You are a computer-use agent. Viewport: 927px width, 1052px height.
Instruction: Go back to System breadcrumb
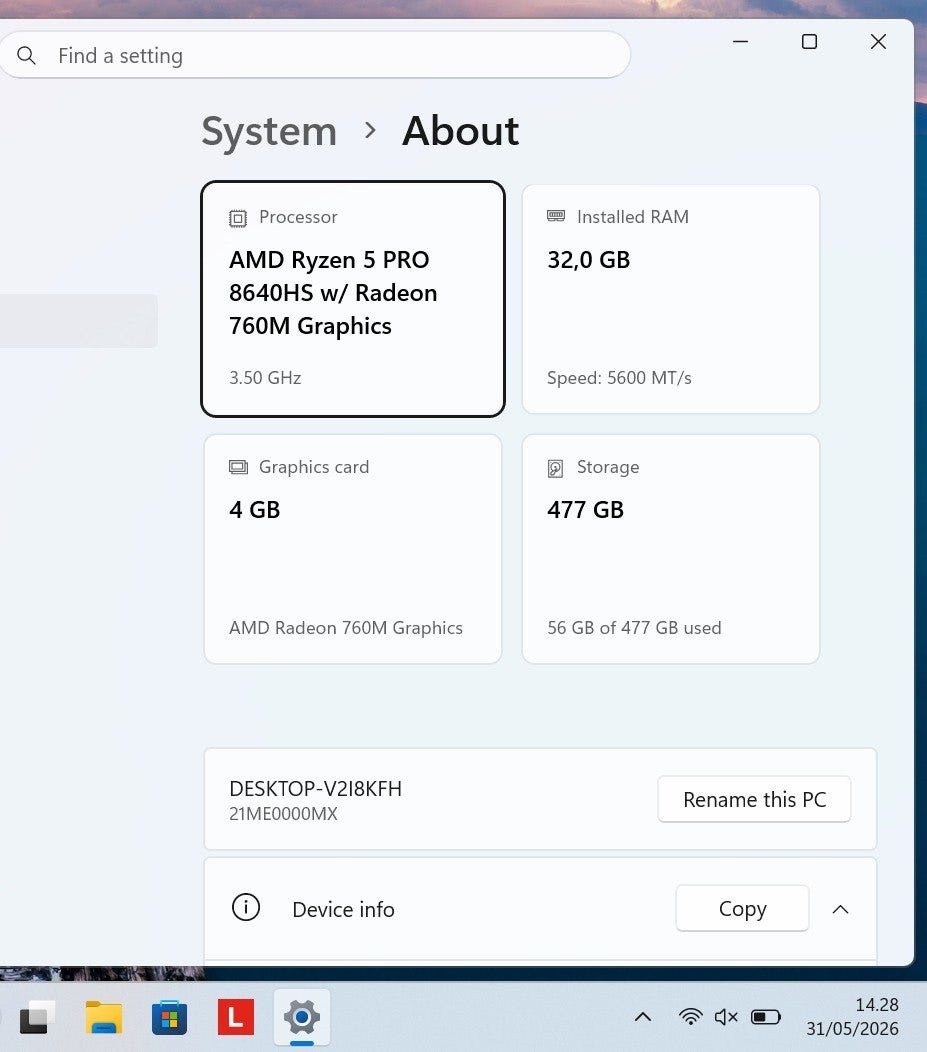coord(269,131)
